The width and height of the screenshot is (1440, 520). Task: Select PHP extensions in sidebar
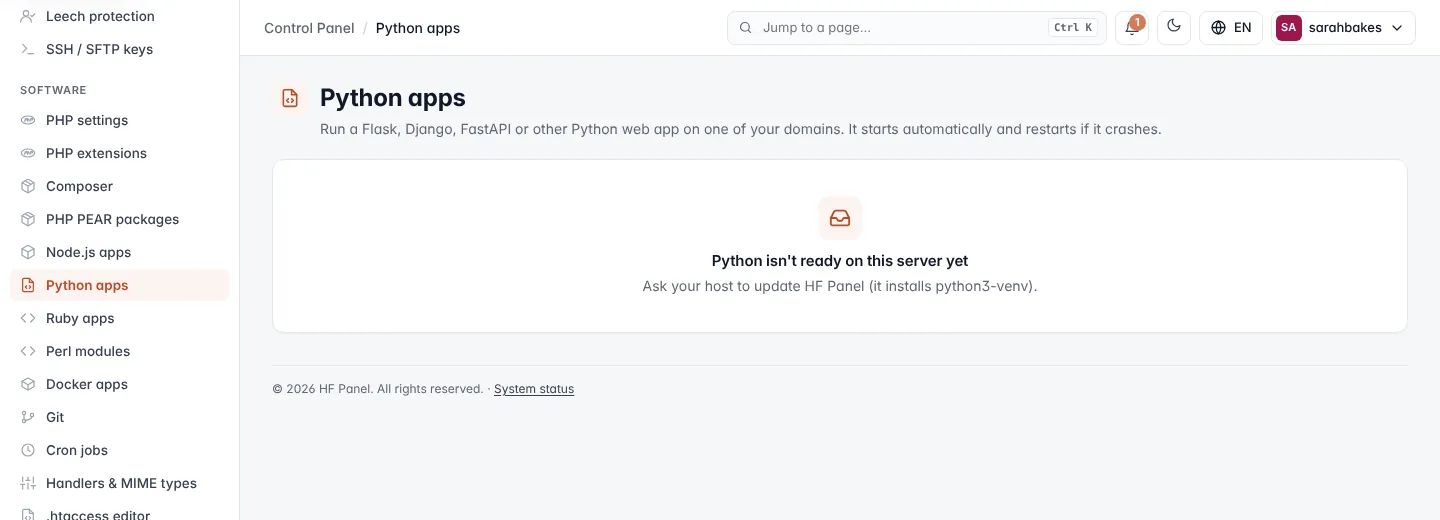click(x=120, y=153)
